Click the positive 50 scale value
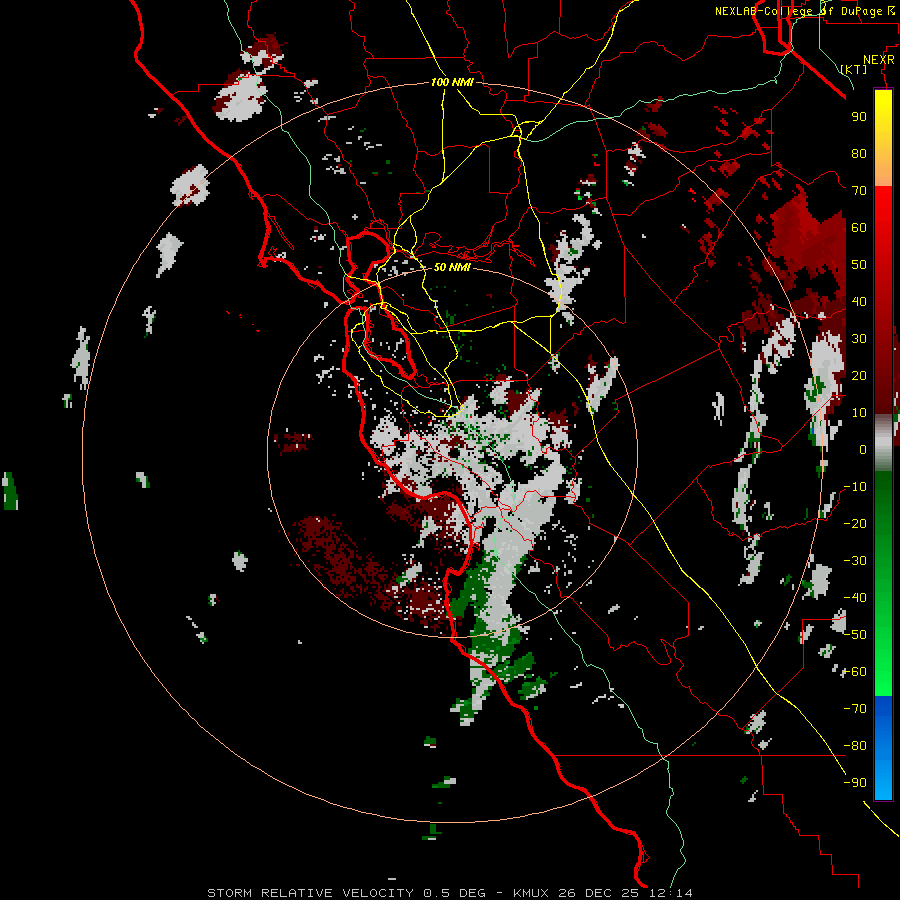This screenshot has width=900, height=900. tap(859, 265)
